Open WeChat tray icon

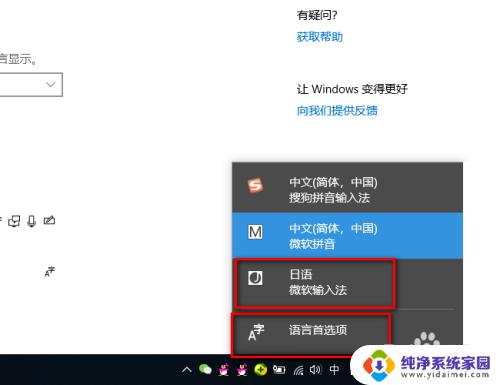(205, 369)
